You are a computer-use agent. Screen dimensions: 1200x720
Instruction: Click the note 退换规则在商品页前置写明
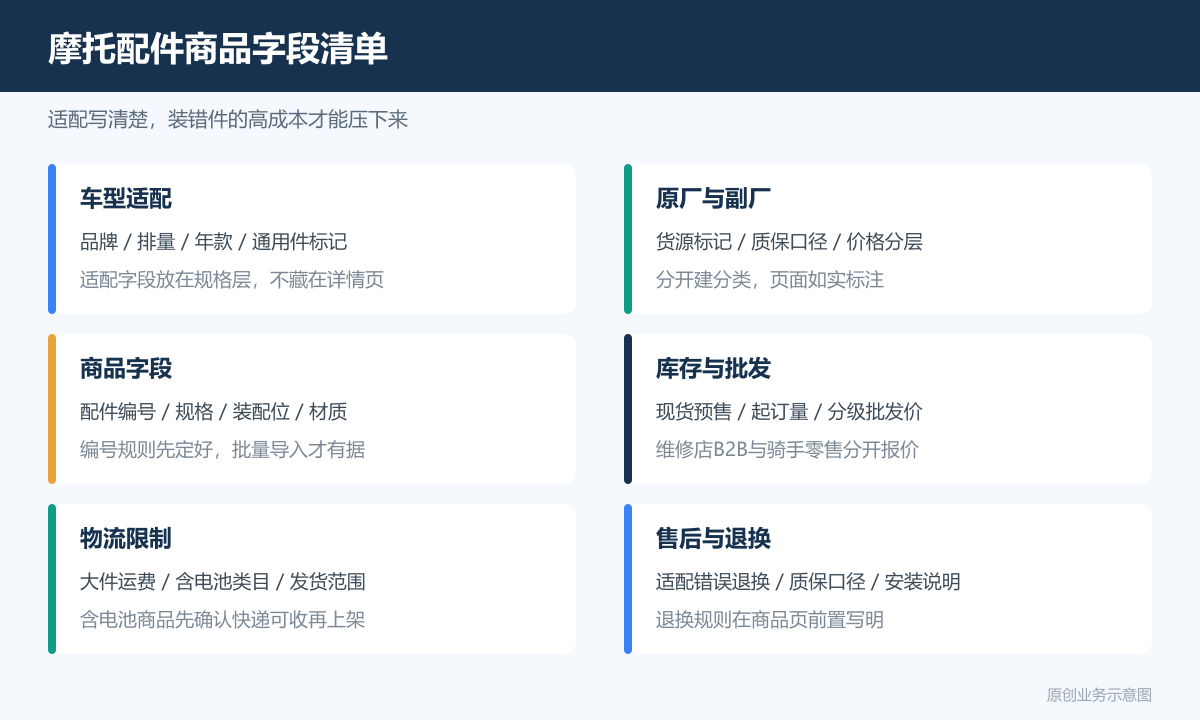(770, 620)
